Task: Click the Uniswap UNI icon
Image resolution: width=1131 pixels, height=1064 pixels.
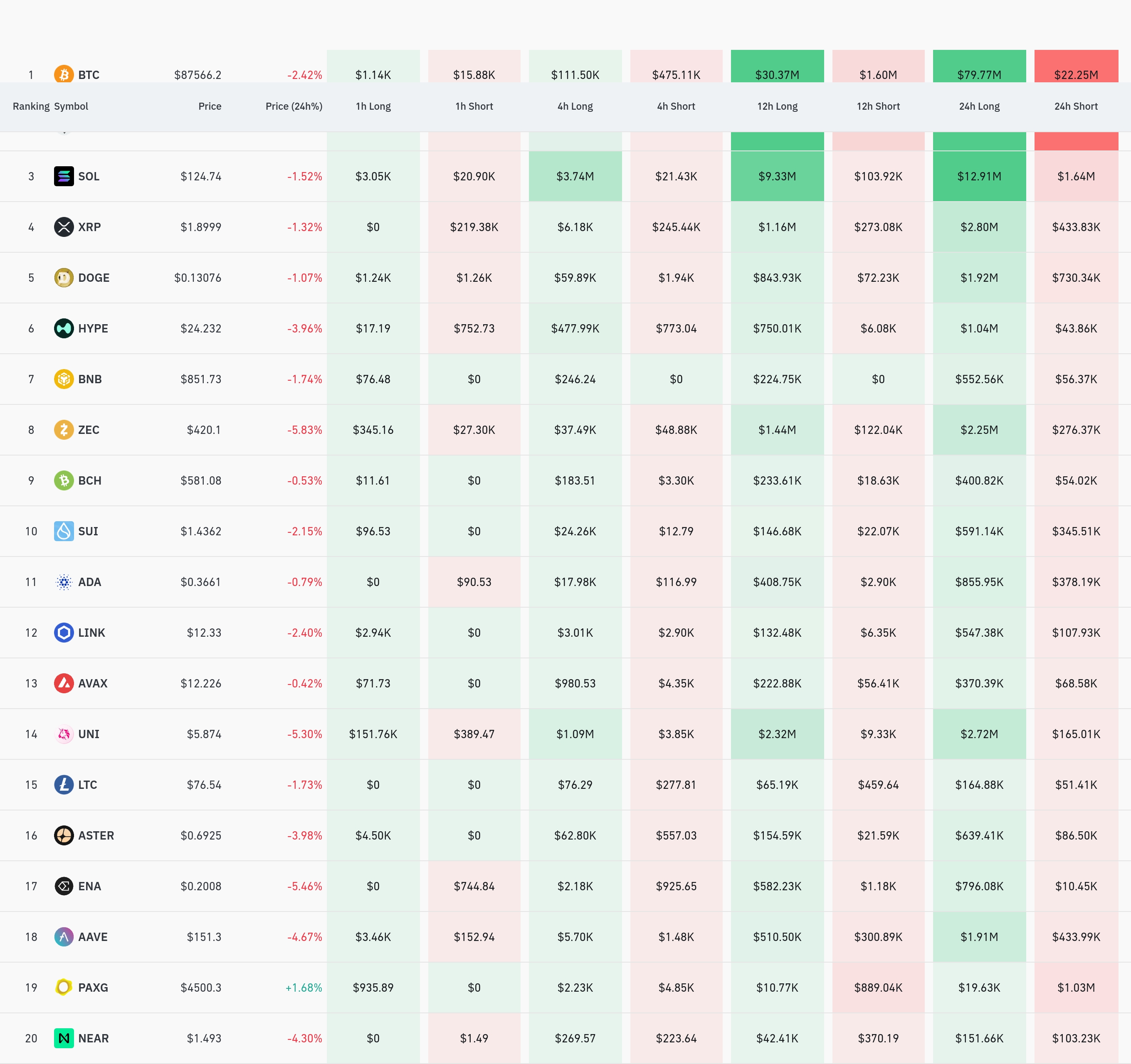Action: [x=64, y=734]
